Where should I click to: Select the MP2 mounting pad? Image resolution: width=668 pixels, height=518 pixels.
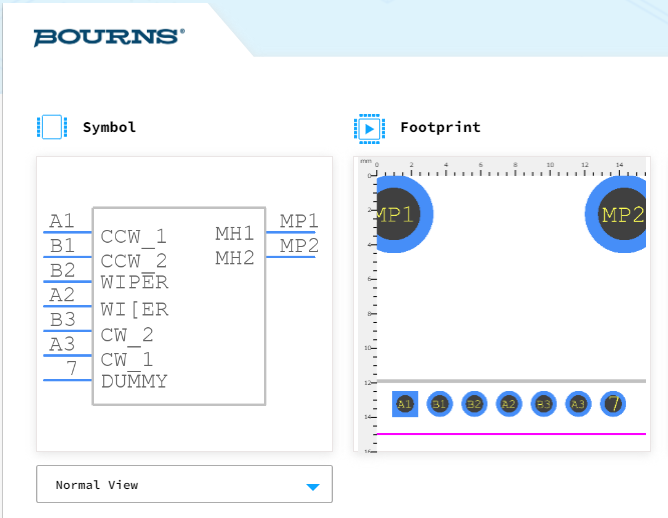[616, 214]
